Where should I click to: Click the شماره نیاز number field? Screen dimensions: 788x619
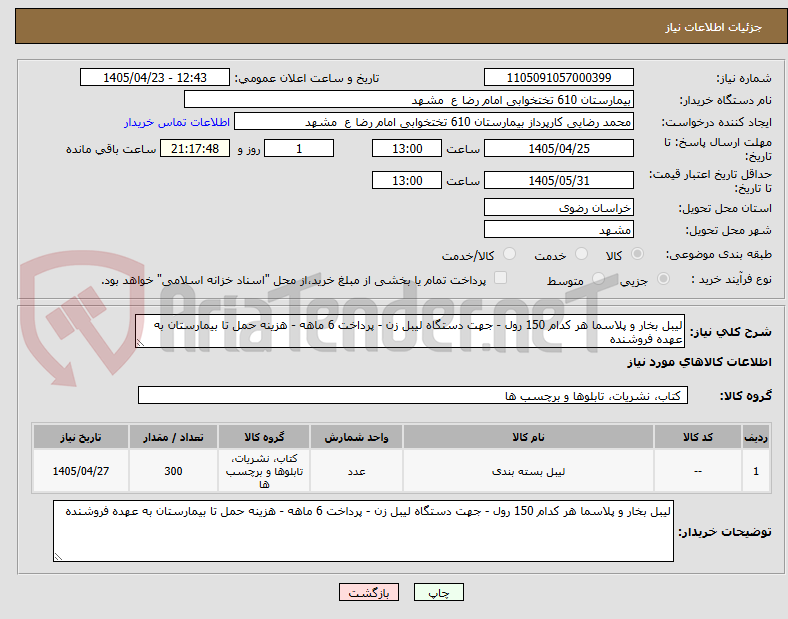tap(559, 77)
